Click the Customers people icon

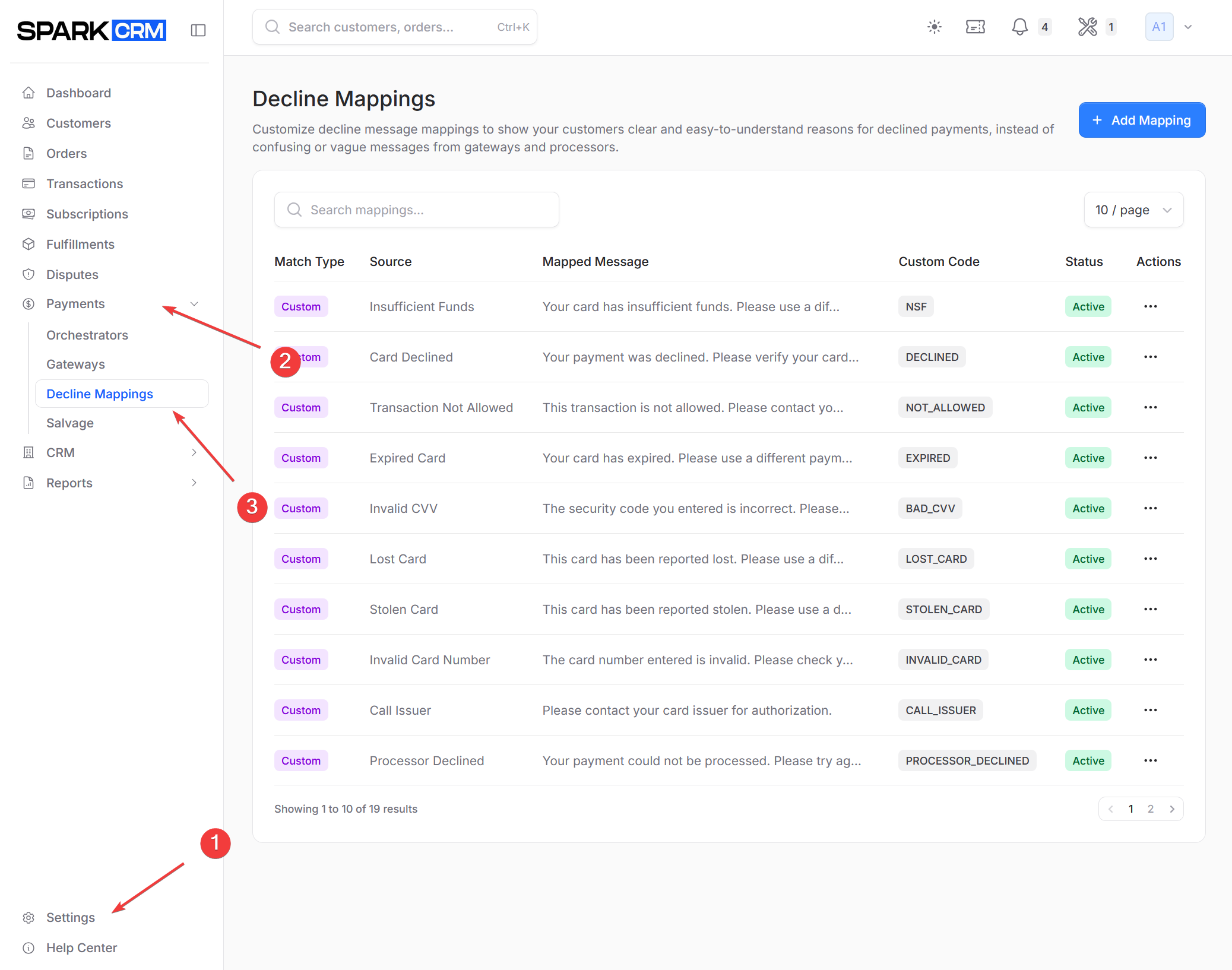(x=28, y=123)
